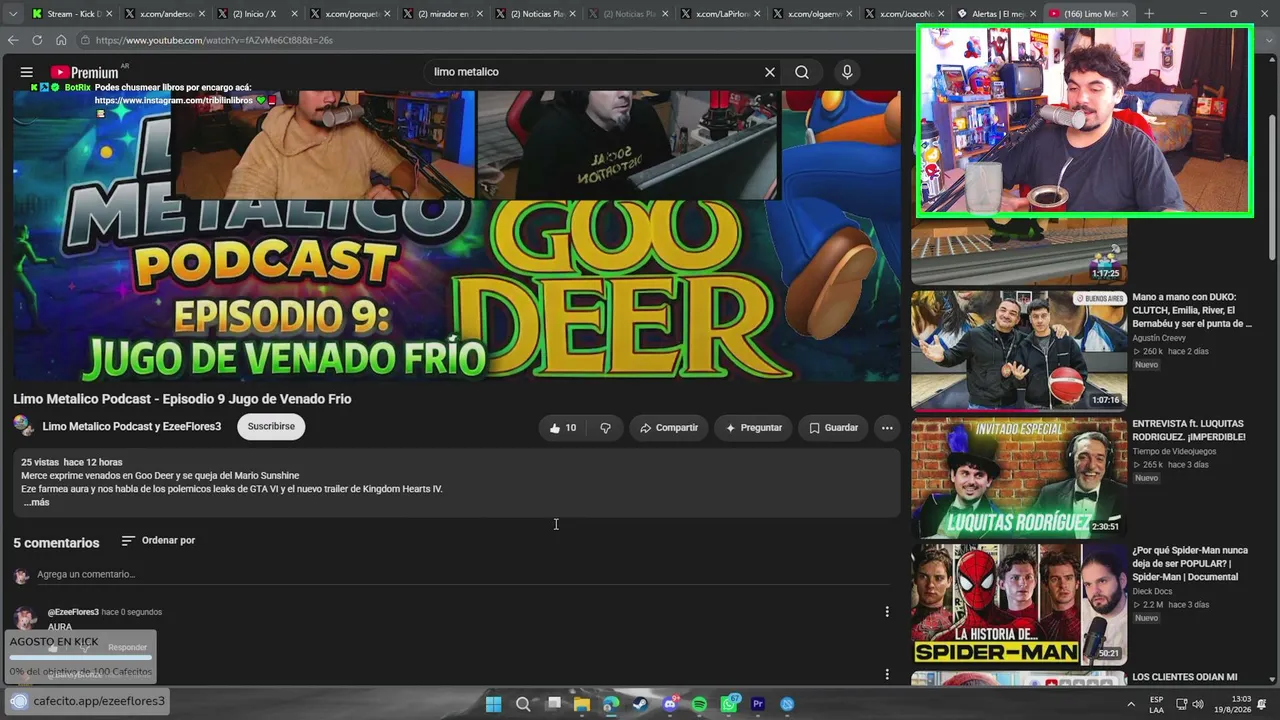The height and width of the screenshot is (720, 1280).
Task: Open the Spider-Man documental video thumbnail
Action: point(1019,605)
